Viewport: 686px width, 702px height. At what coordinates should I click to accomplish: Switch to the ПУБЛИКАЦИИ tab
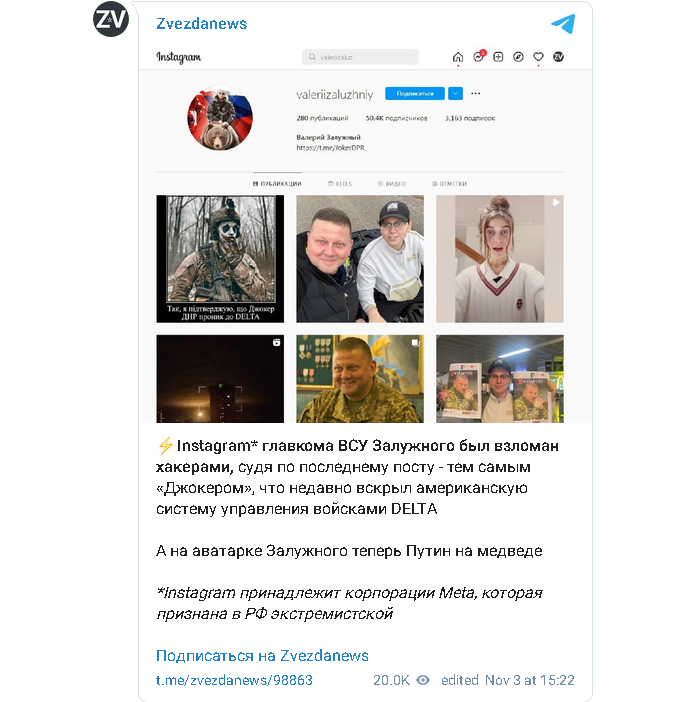pos(277,184)
